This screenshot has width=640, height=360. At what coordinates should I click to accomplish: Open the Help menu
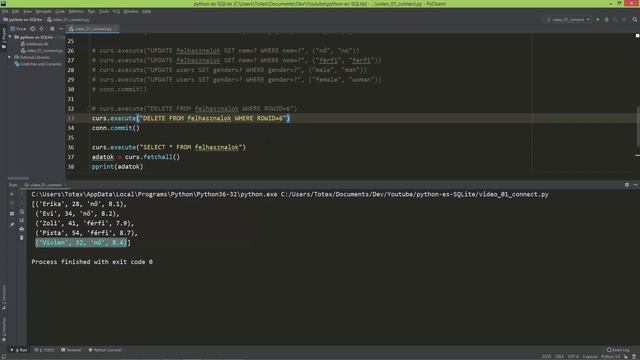(147, 11)
